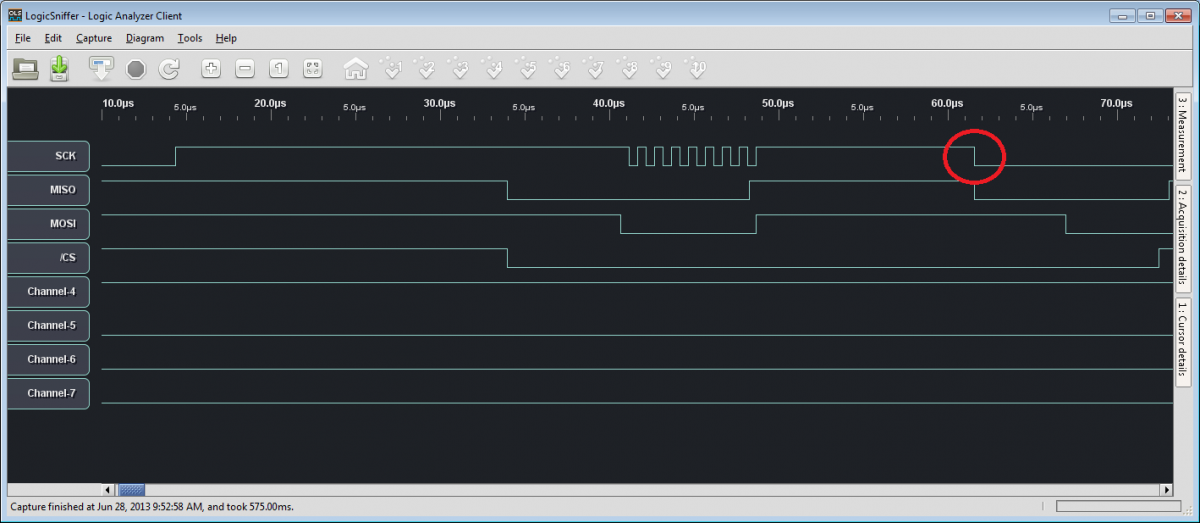
Task: Jump to cursor 8
Action: pos(629,69)
